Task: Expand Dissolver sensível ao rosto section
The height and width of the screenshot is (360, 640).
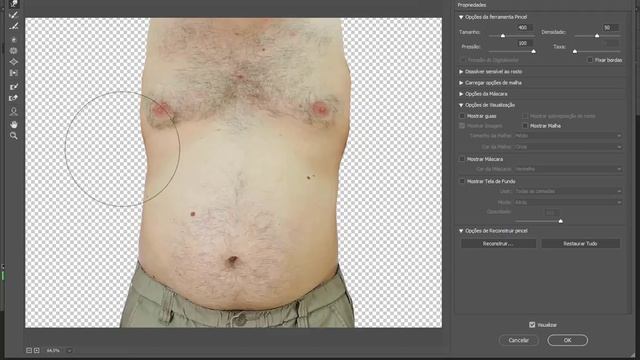Action: (461, 71)
